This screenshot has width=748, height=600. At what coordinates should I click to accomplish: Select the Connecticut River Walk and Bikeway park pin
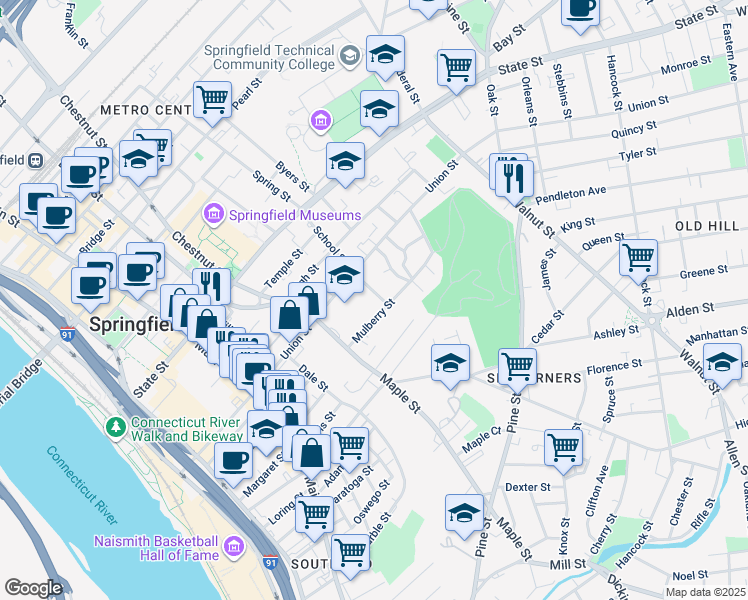pos(117,427)
